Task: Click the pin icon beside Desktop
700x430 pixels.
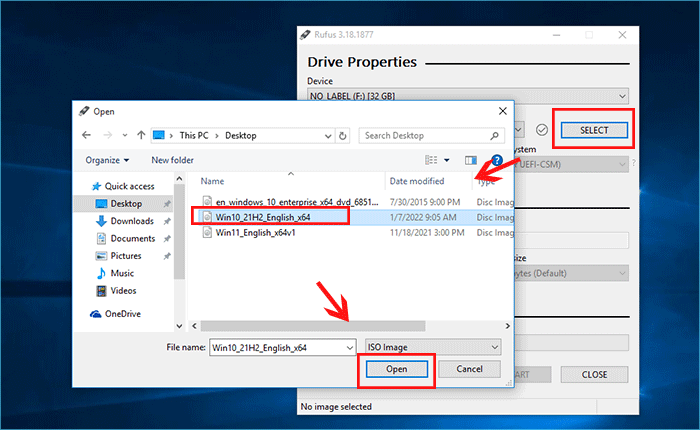Action: click(167, 204)
